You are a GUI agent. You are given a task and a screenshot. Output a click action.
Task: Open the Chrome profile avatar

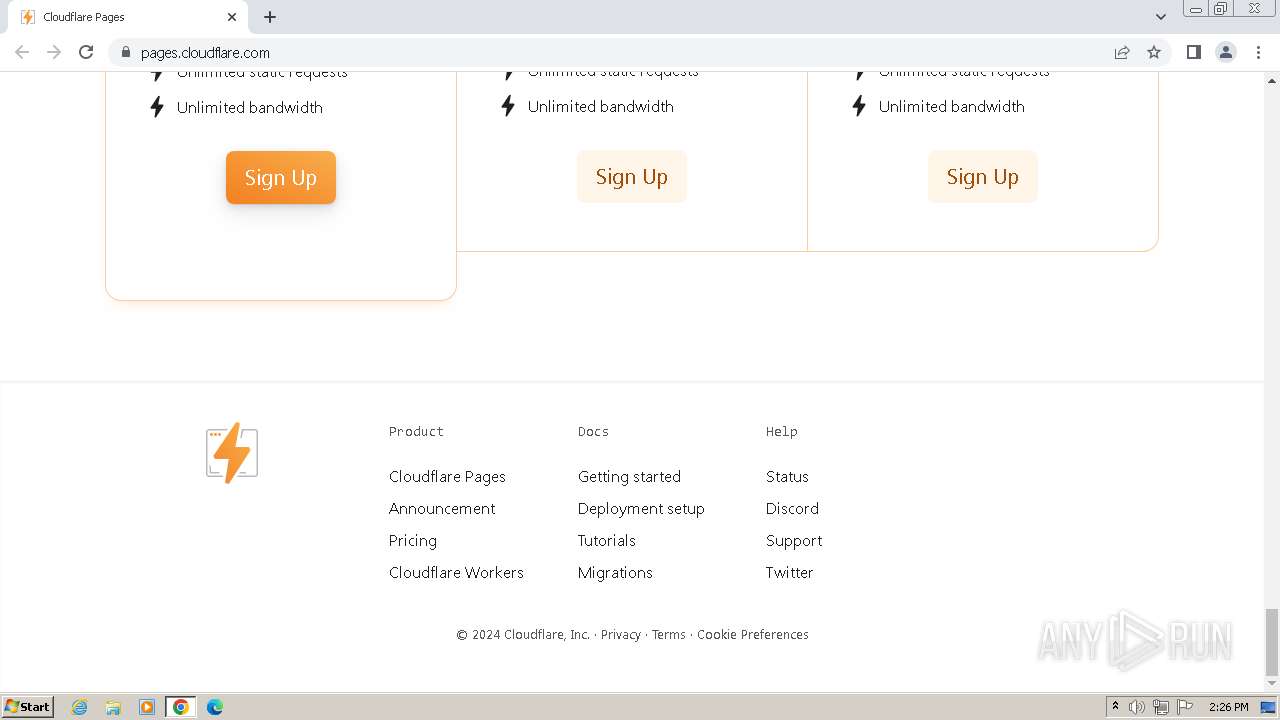click(1226, 52)
